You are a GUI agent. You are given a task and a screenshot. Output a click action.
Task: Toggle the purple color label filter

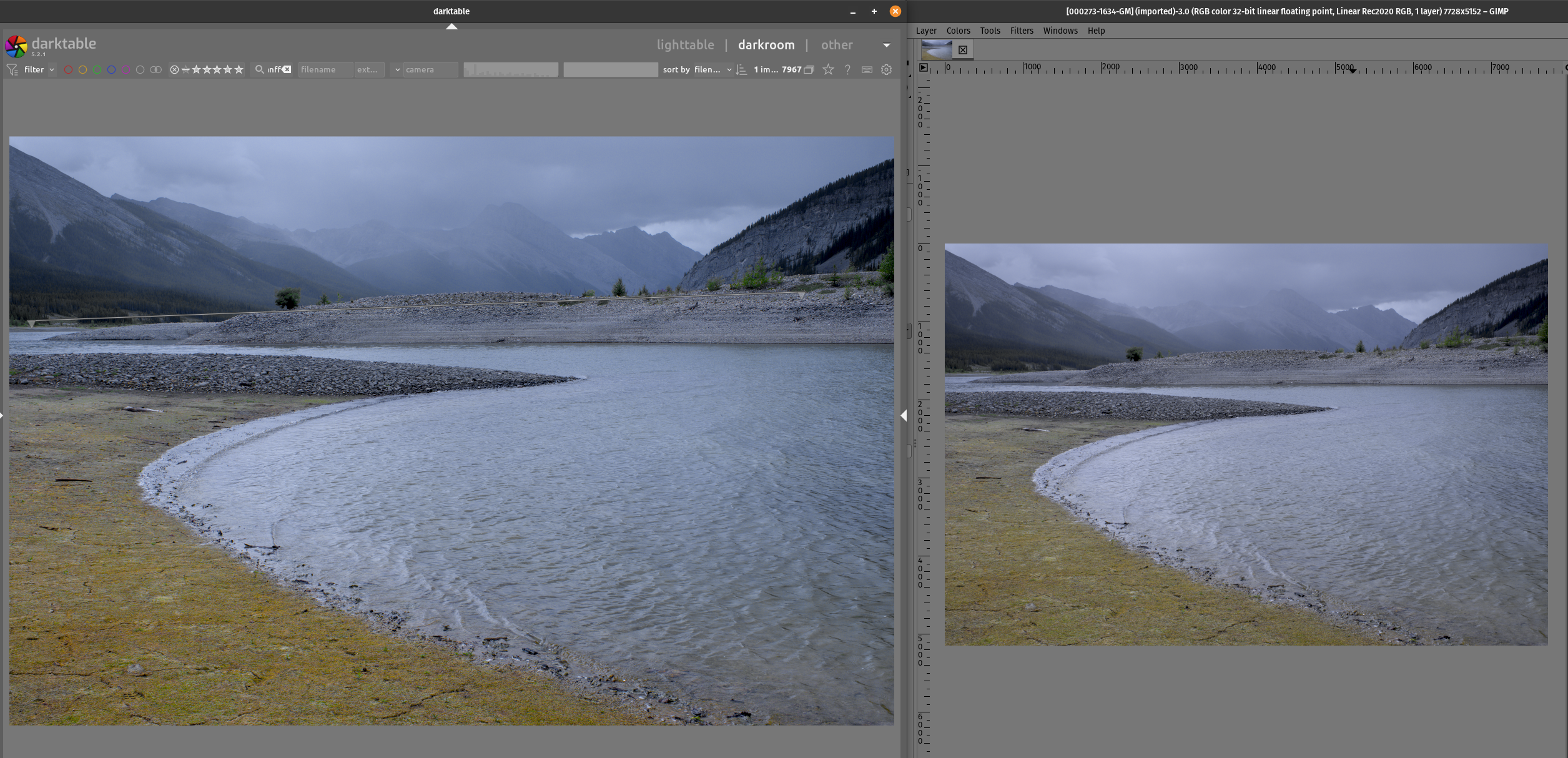126,70
